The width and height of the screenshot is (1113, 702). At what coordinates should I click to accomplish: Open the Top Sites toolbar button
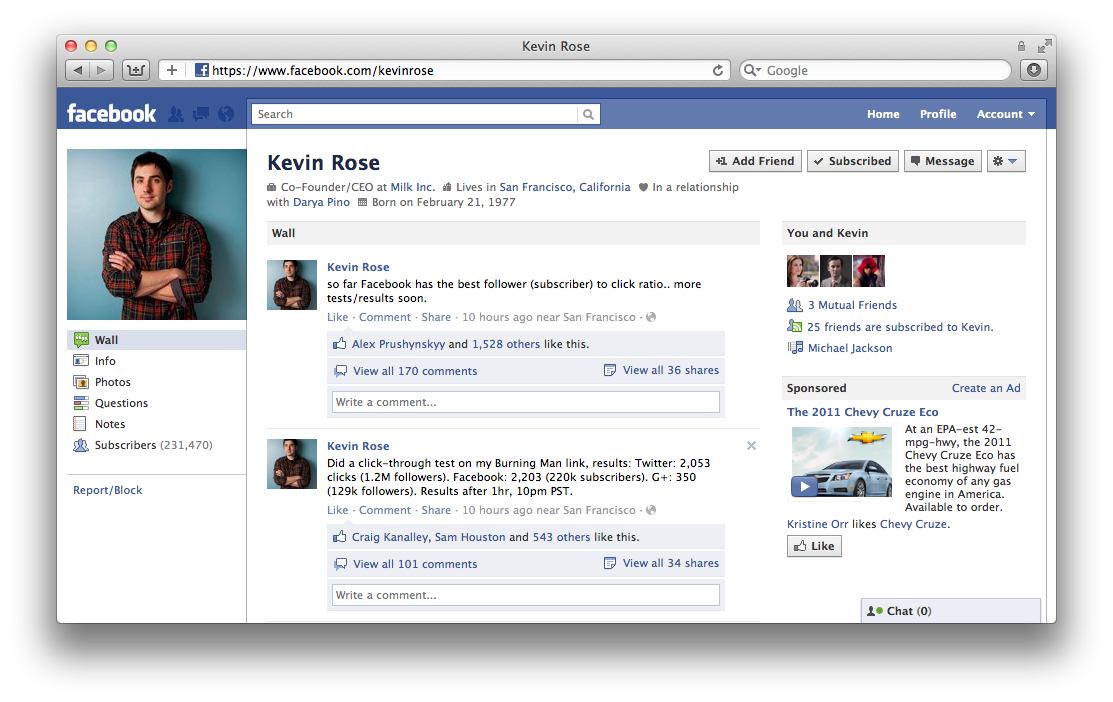[136, 70]
